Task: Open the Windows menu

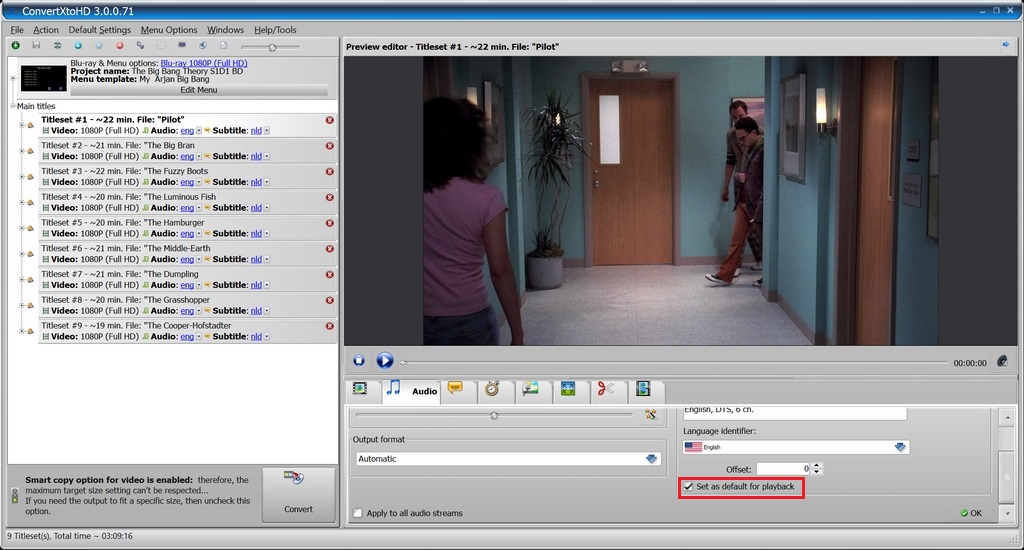Action: pos(225,30)
